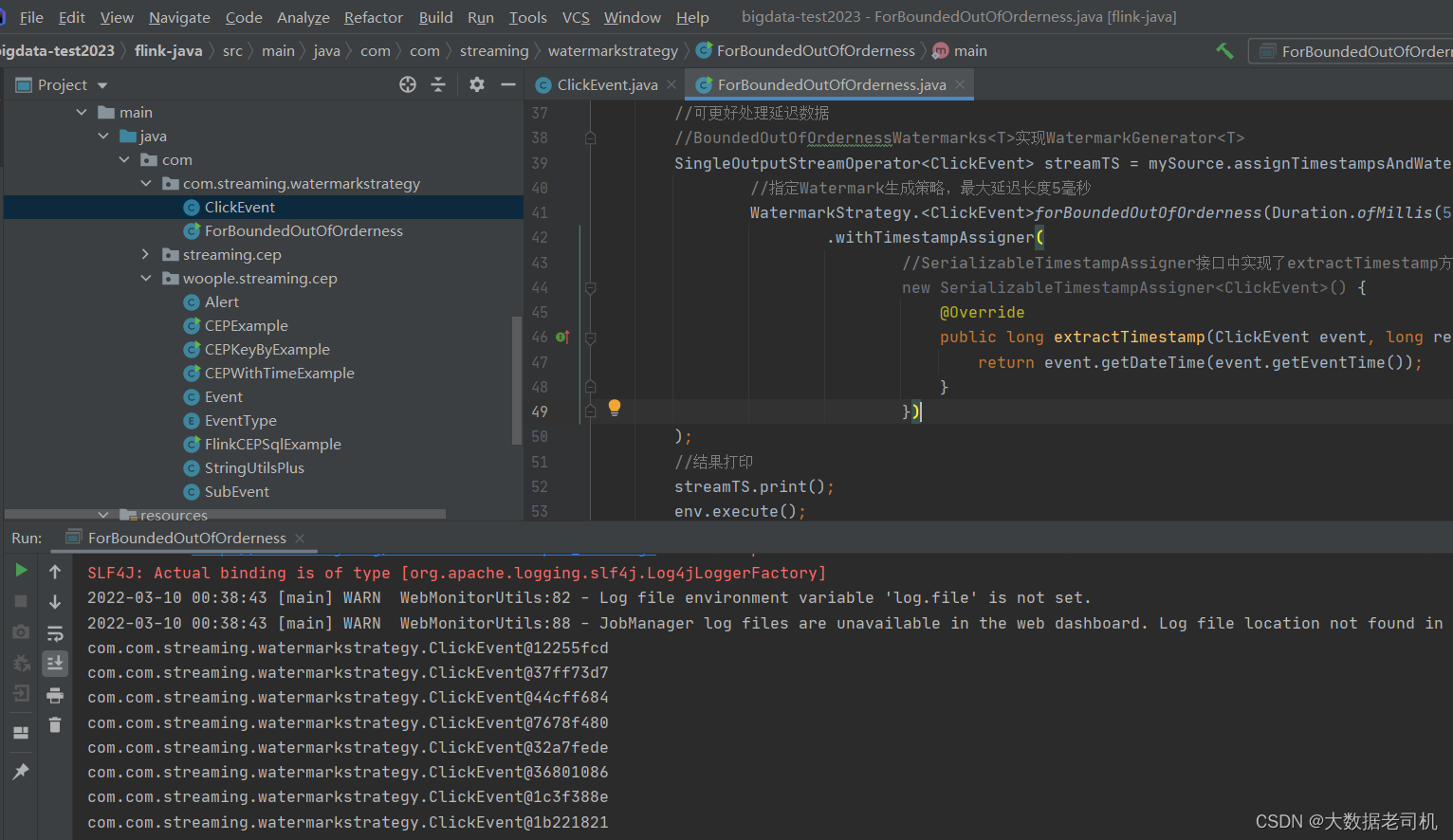1453x840 pixels.
Task: Open the Build menu
Action: click(435, 17)
